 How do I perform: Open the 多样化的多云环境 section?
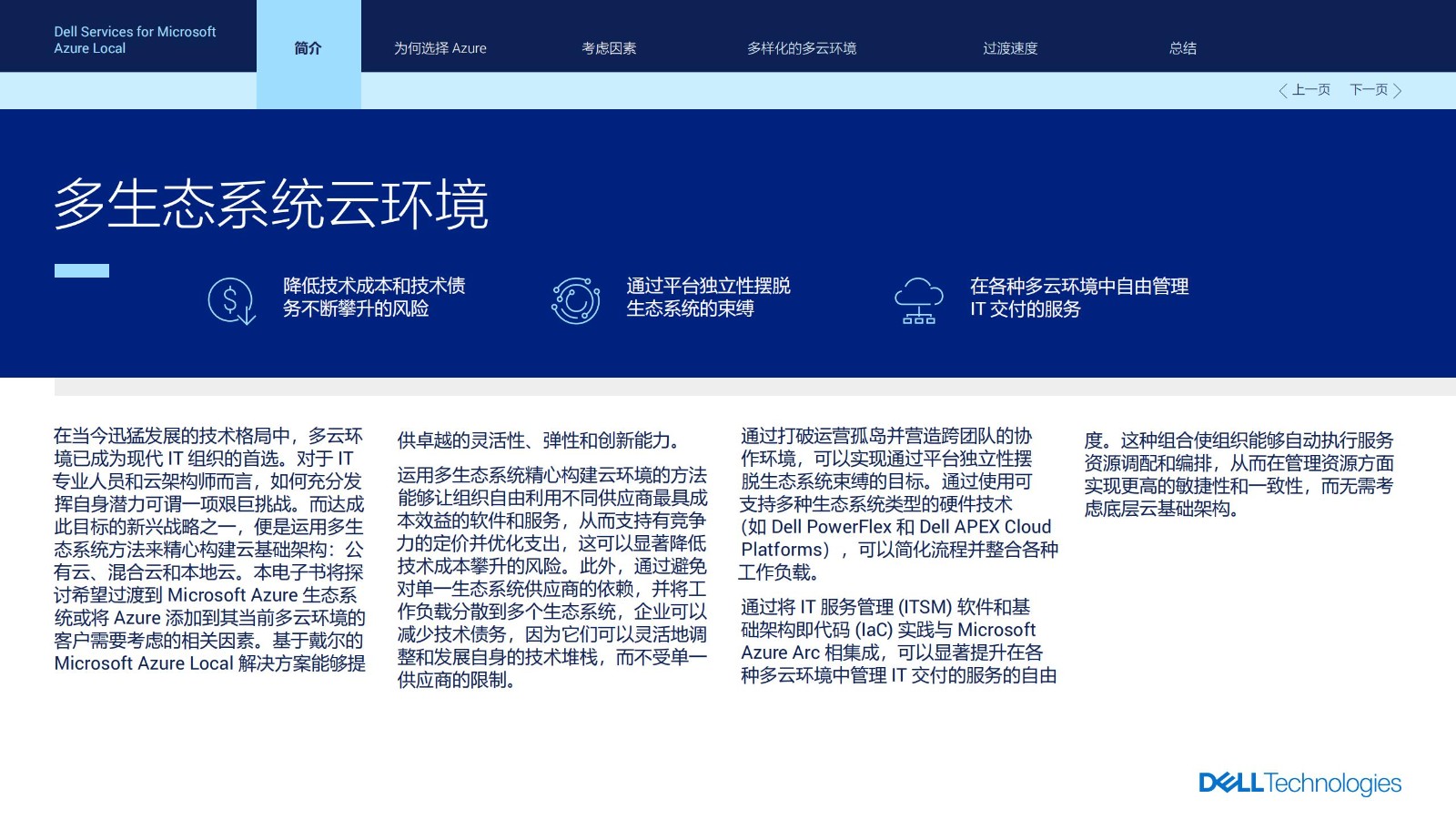(802, 48)
